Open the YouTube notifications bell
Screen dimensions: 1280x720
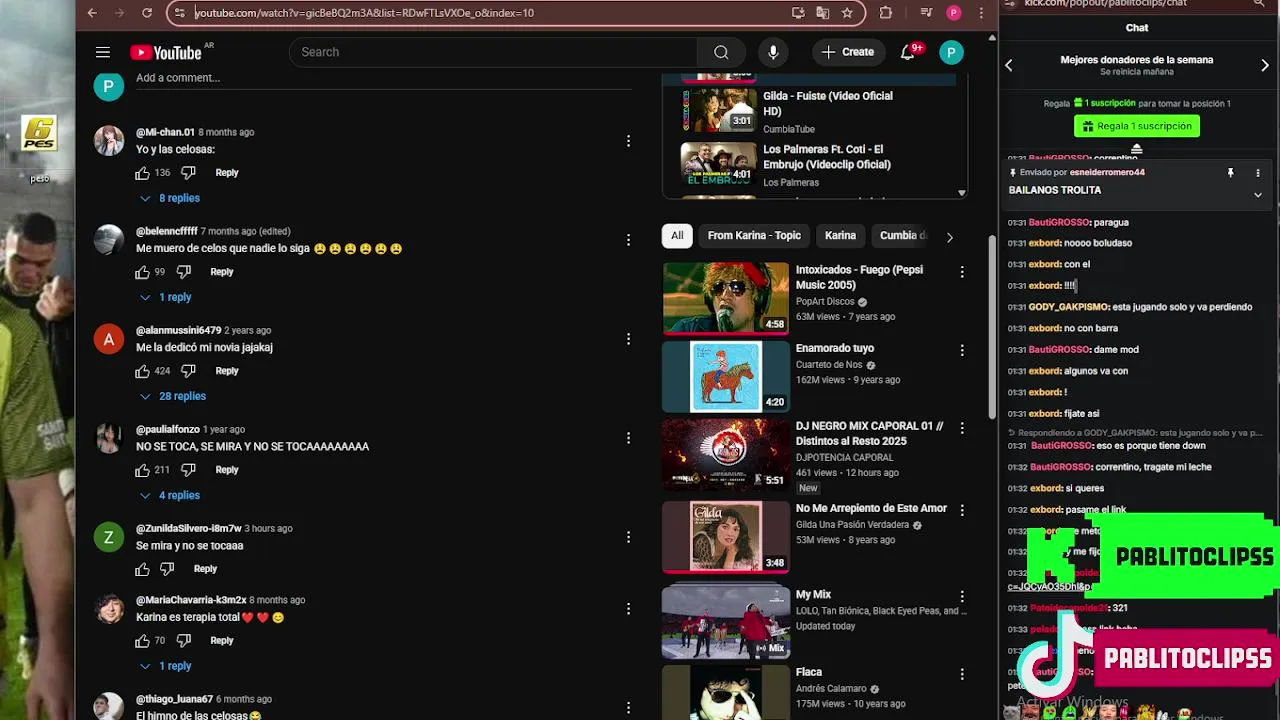pyautogui.click(x=908, y=52)
